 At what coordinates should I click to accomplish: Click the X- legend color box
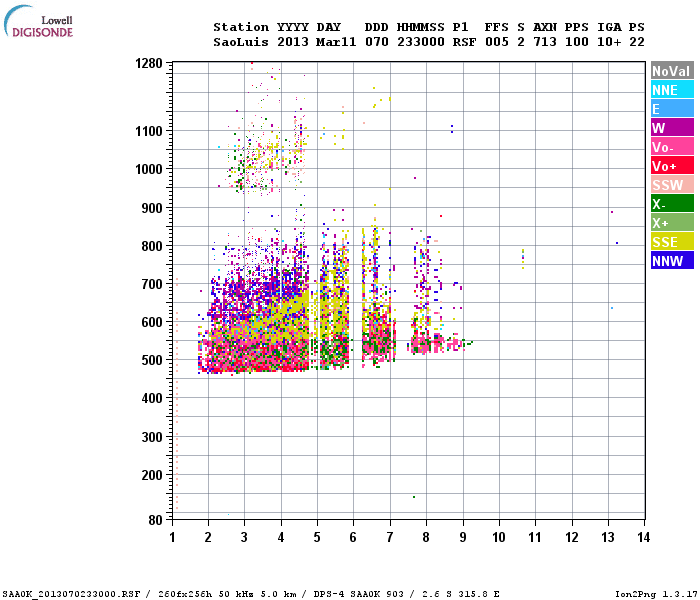click(x=672, y=204)
